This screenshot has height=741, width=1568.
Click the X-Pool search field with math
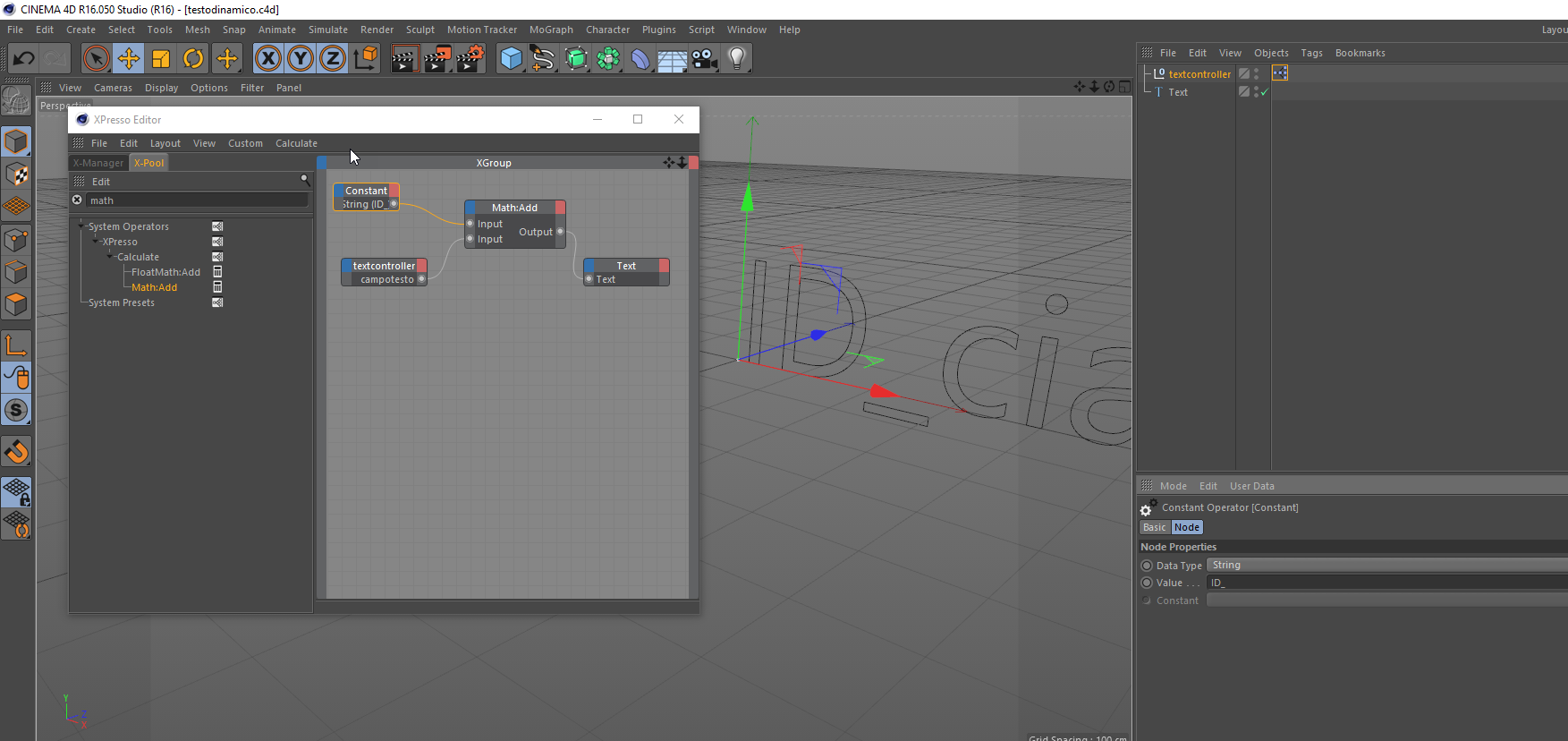[x=197, y=200]
